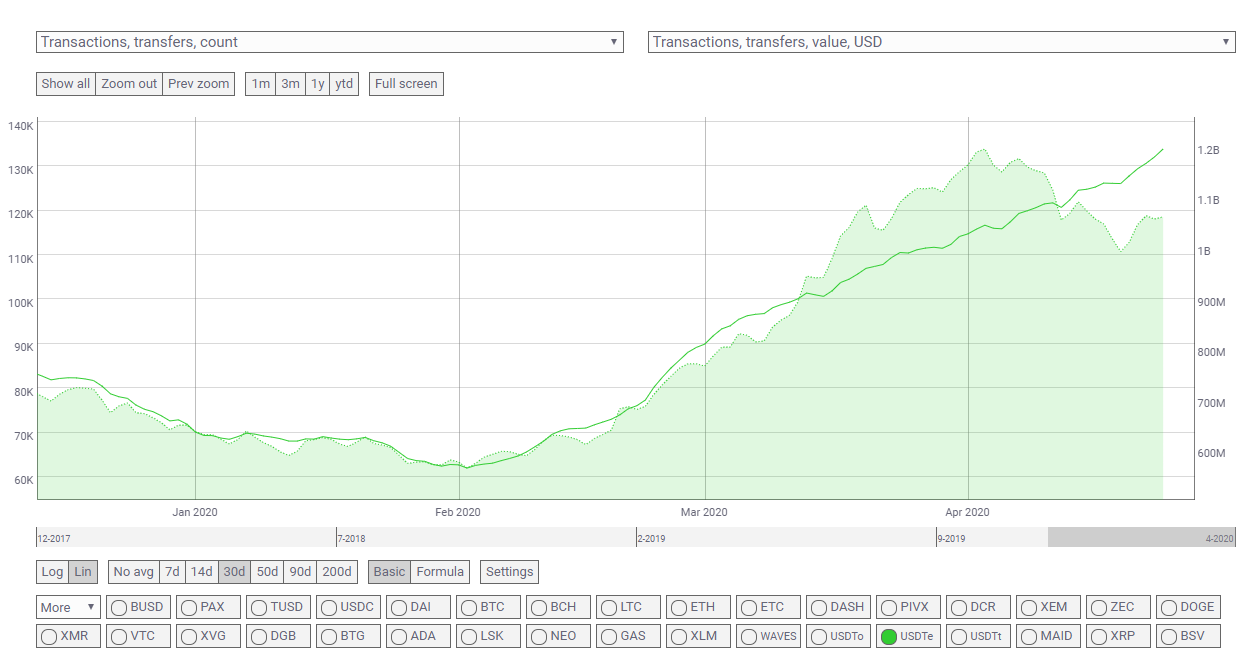Toggle the PIVX coin series
This screenshot has width=1247, height=651.
pyautogui.click(x=909, y=607)
